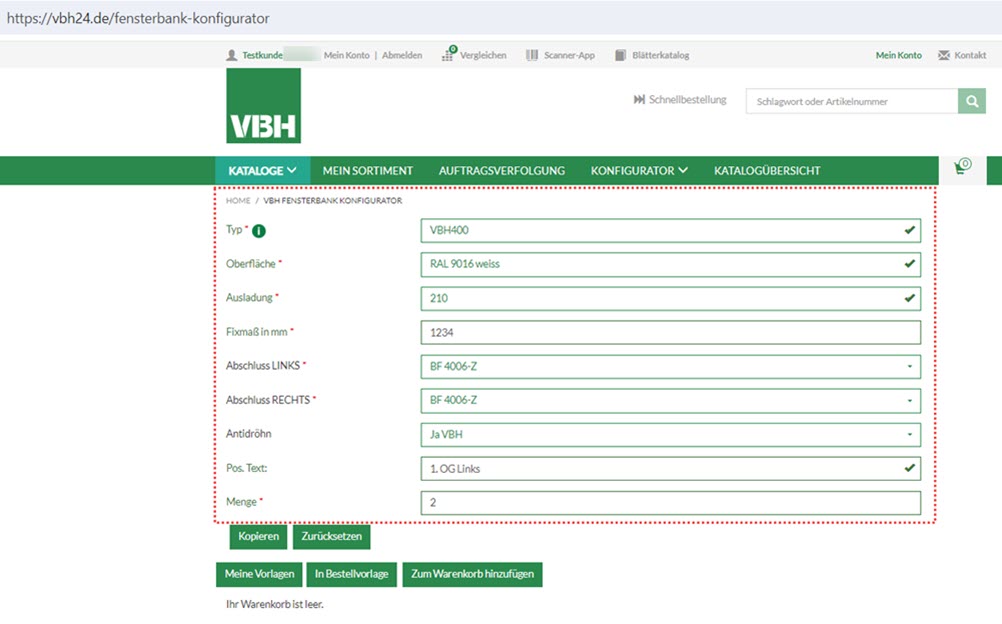Screen dimensions: 1002x624
Task: Click the Schnellbestellung fast-forward icon
Action: coord(639,100)
